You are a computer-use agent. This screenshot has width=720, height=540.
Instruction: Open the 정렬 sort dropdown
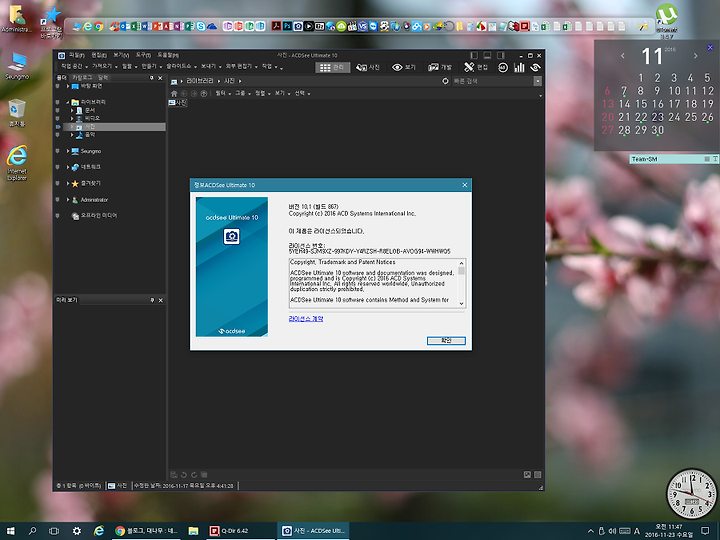click(x=263, y=93)
